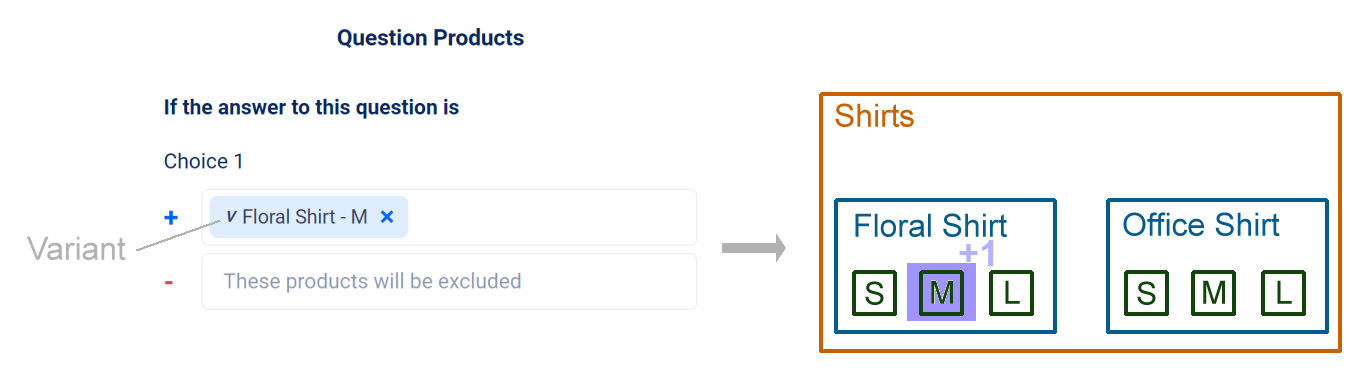Click the gray right arrow
1364x370 pixels.
tap(754, 248)
